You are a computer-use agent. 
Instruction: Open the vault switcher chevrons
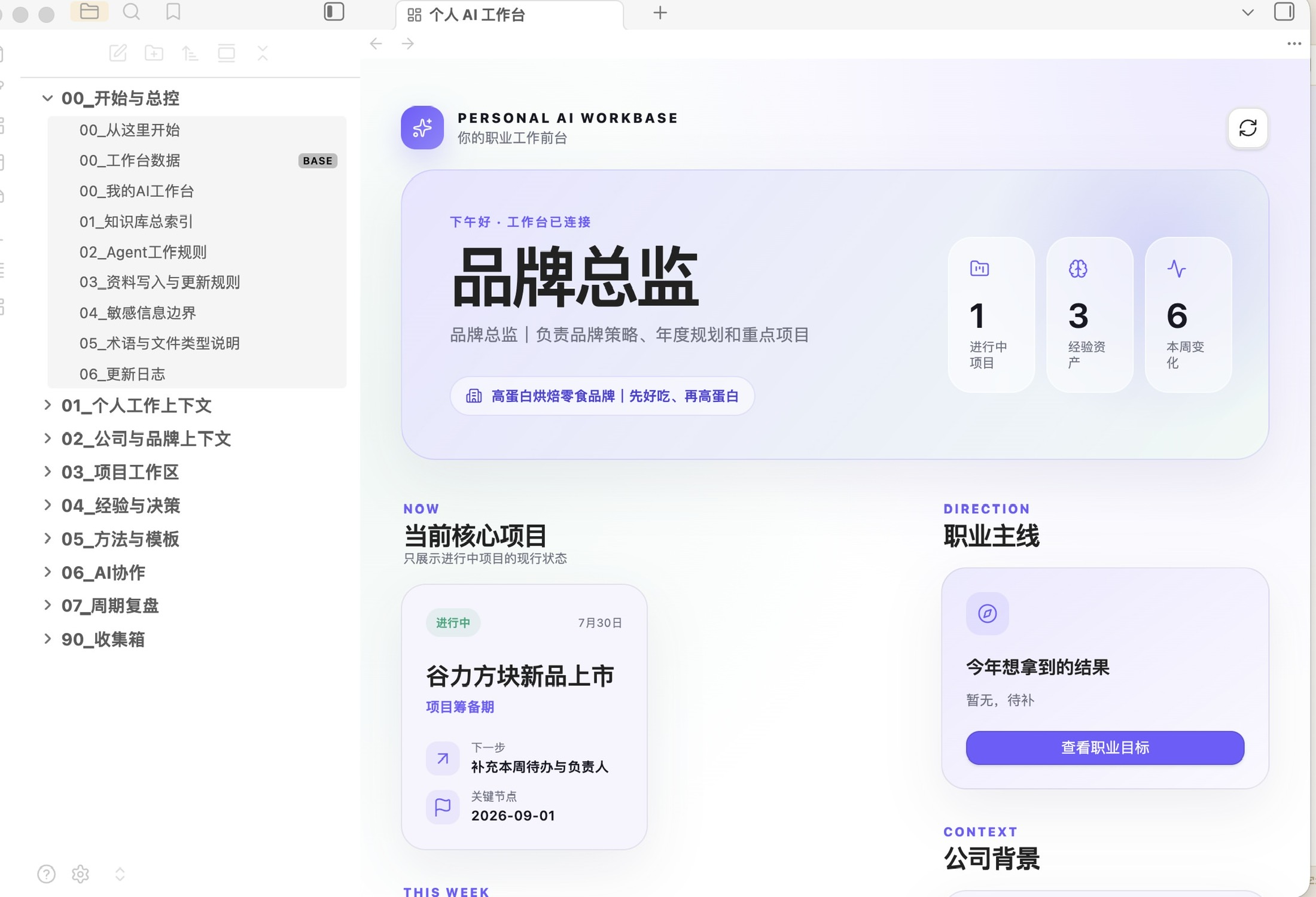click(x=120, y=874)
